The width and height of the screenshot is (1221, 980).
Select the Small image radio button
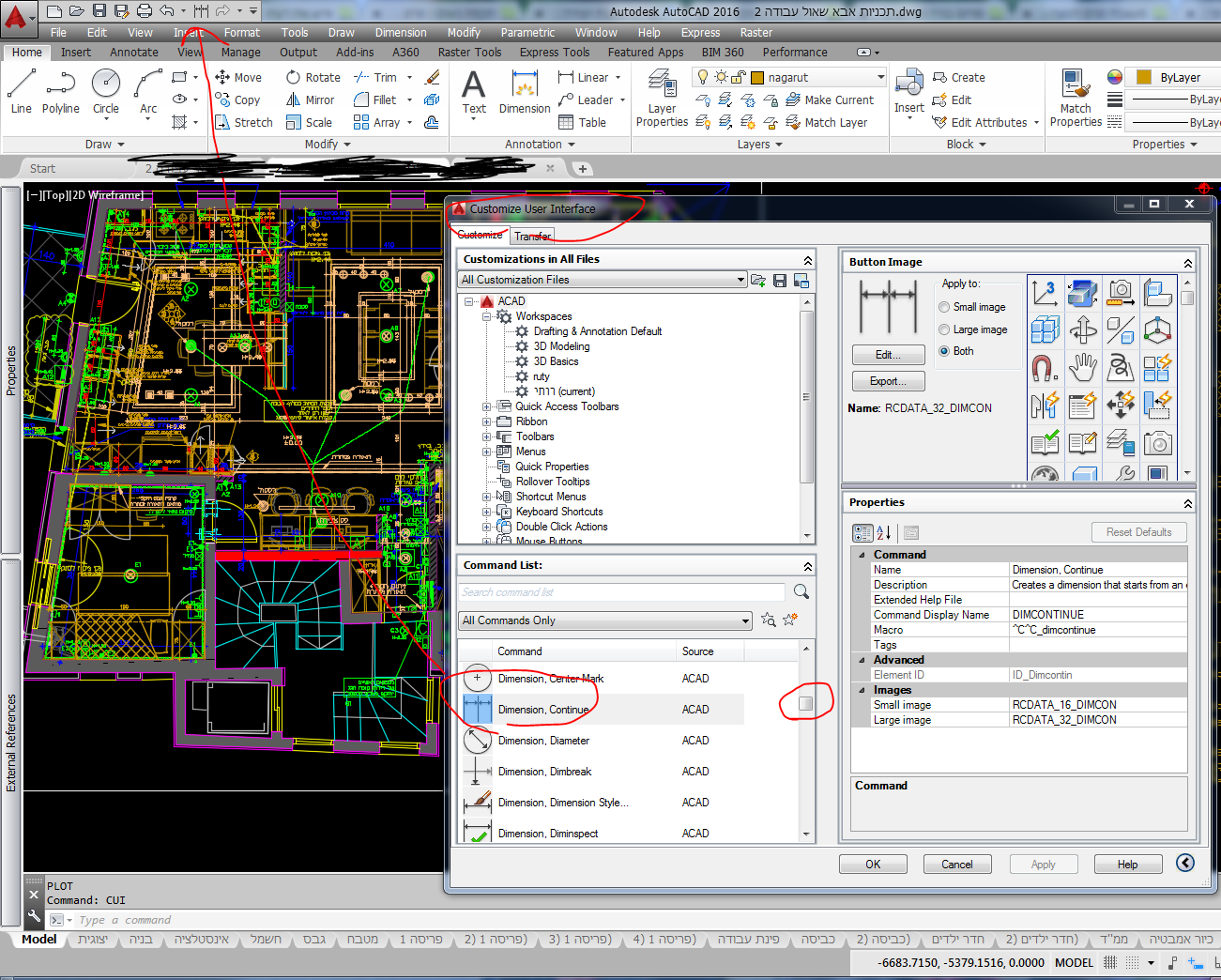944,307
